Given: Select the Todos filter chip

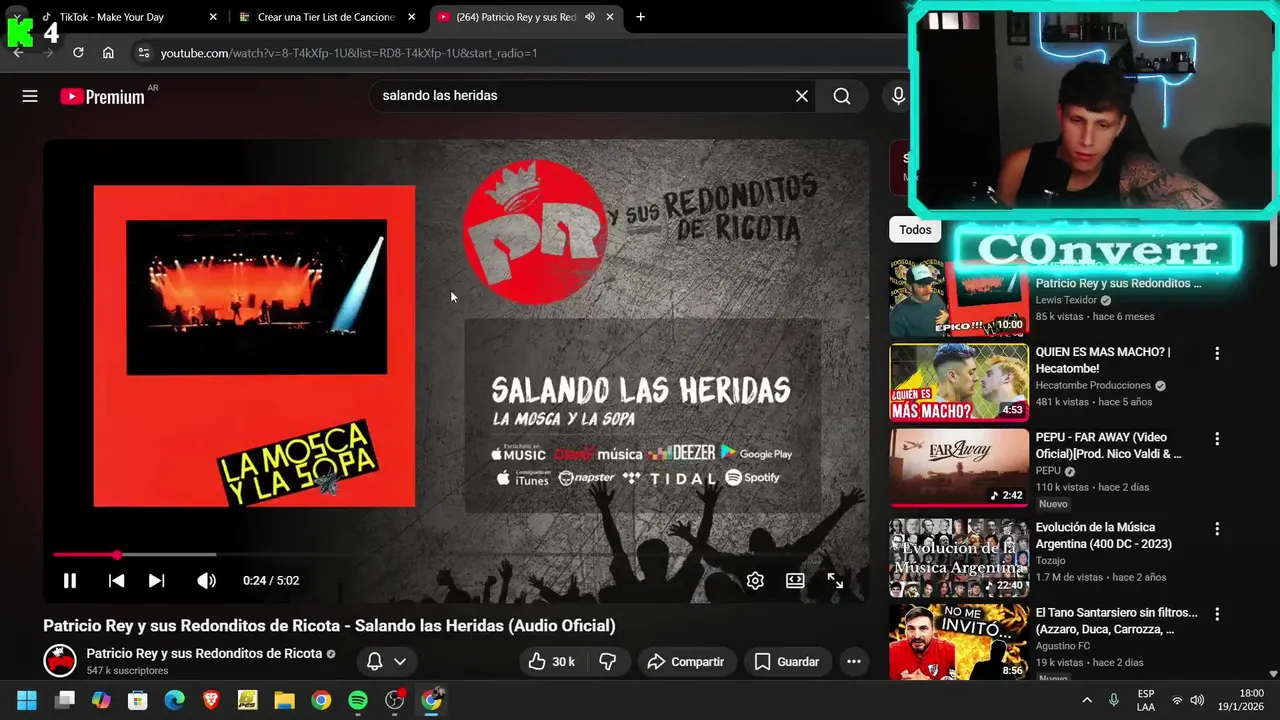Looking at the screenshot, I should coord(915,230).
